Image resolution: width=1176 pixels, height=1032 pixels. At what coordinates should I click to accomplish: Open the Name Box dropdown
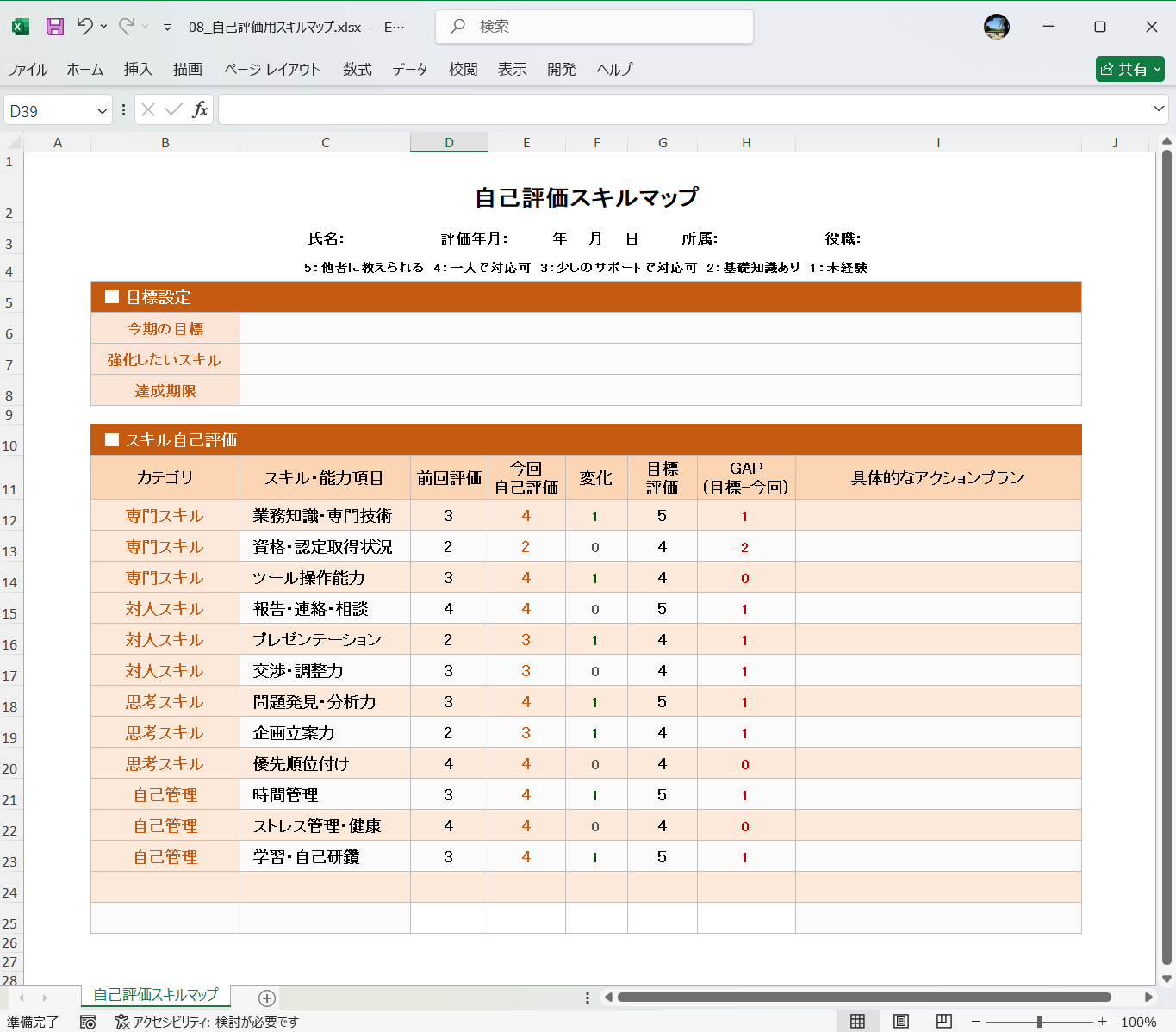(101, 109)
